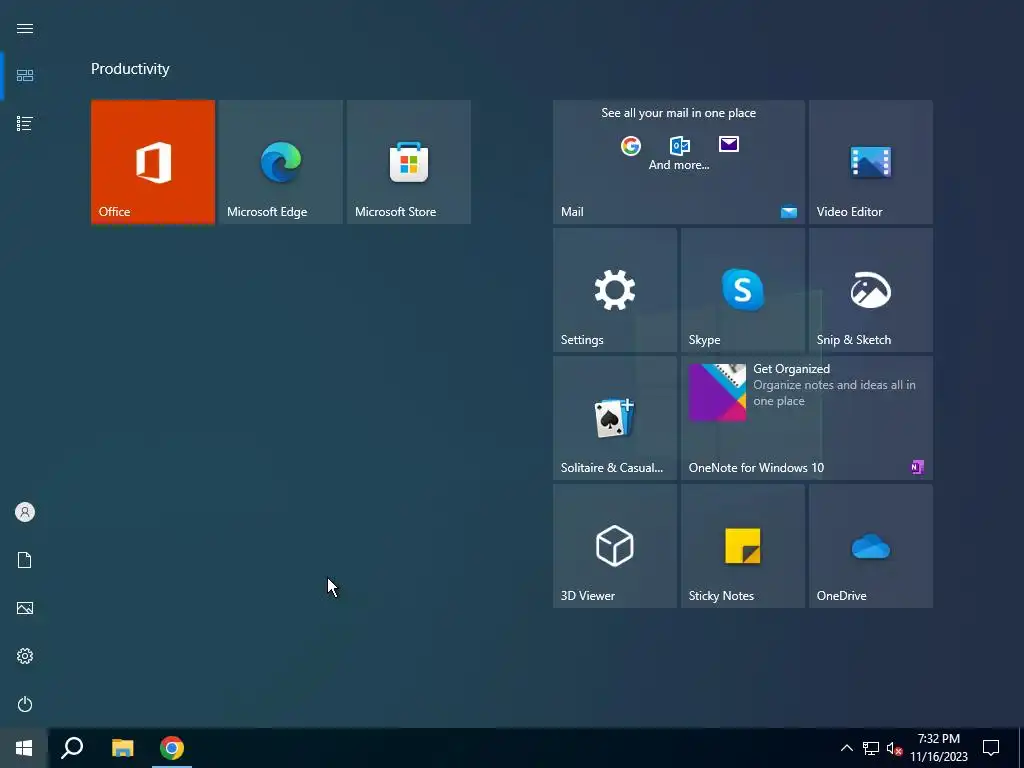This screenshot has height=768, width=1024.
Task: Click the Show desktop sliver at the taskbar edge
Action: [1021, 748]
